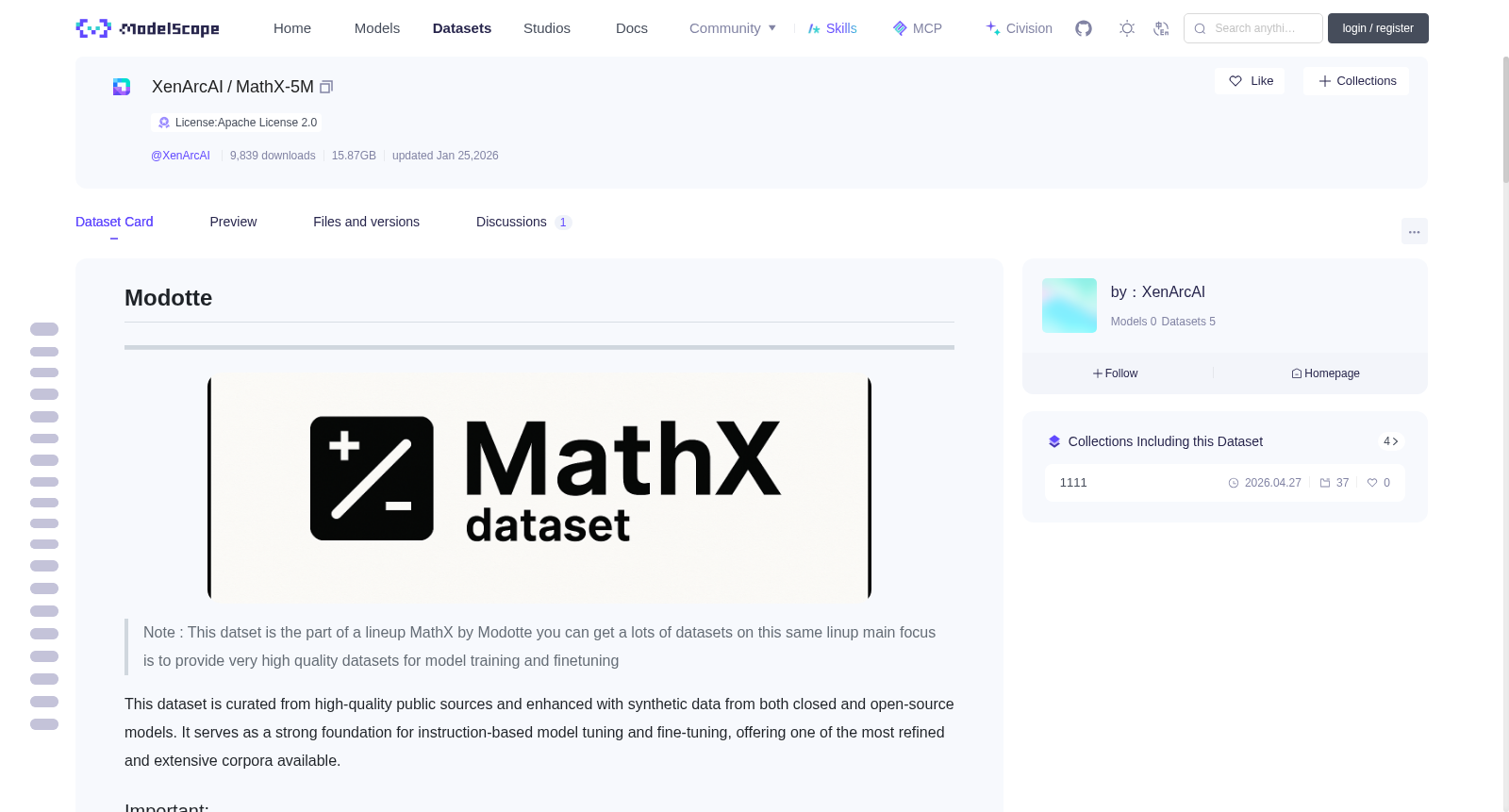Click the XenArcAI avatar thumbnail
Viewport: 1509px width, 812px height.
[x=1070, y=306]
